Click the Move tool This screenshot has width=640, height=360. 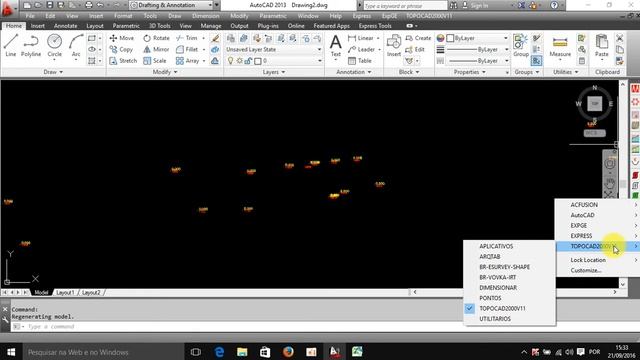tap(122, 38)
